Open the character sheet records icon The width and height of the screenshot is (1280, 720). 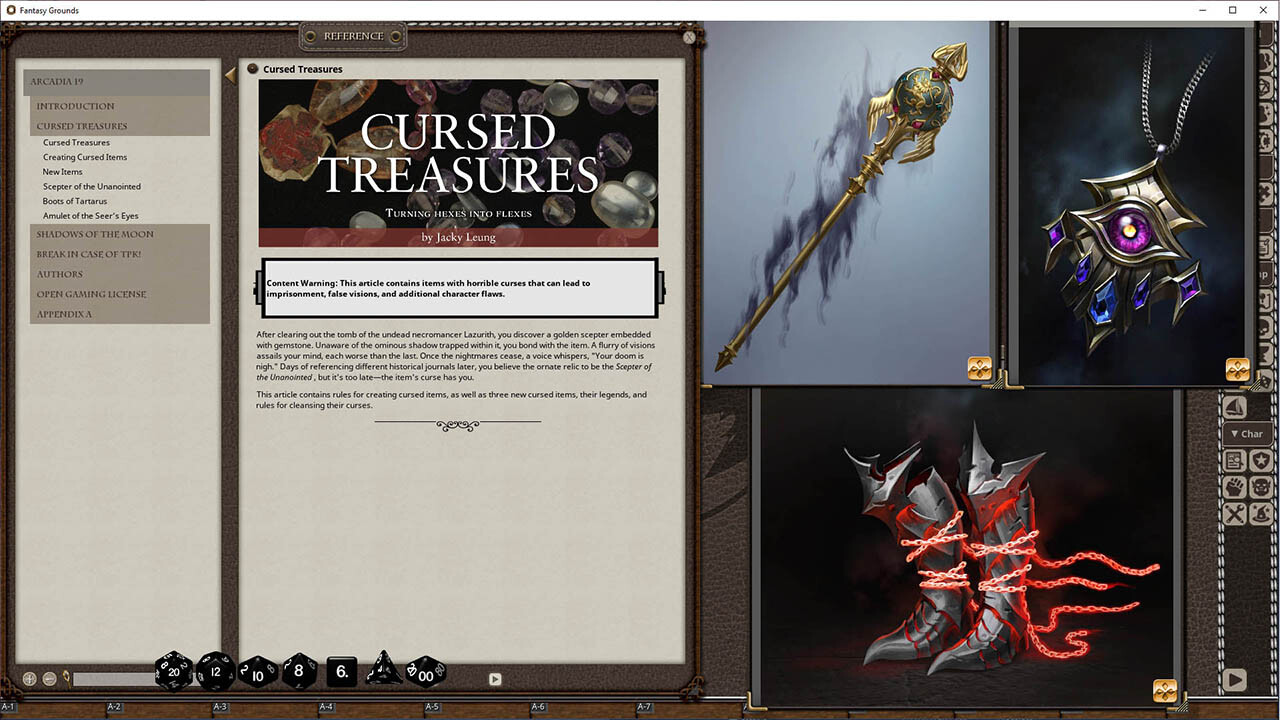click(x=1233, y=459)
